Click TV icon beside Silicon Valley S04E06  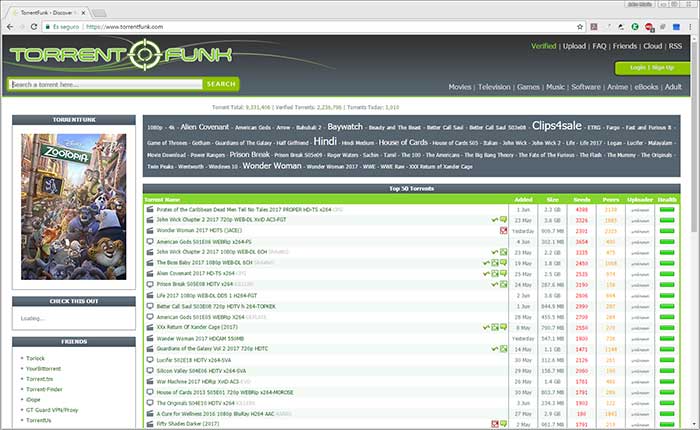tap(150, 370)
